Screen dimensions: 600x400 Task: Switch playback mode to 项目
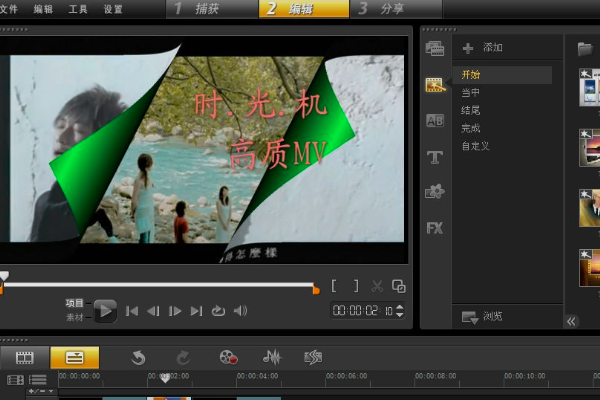click(74, 303)
